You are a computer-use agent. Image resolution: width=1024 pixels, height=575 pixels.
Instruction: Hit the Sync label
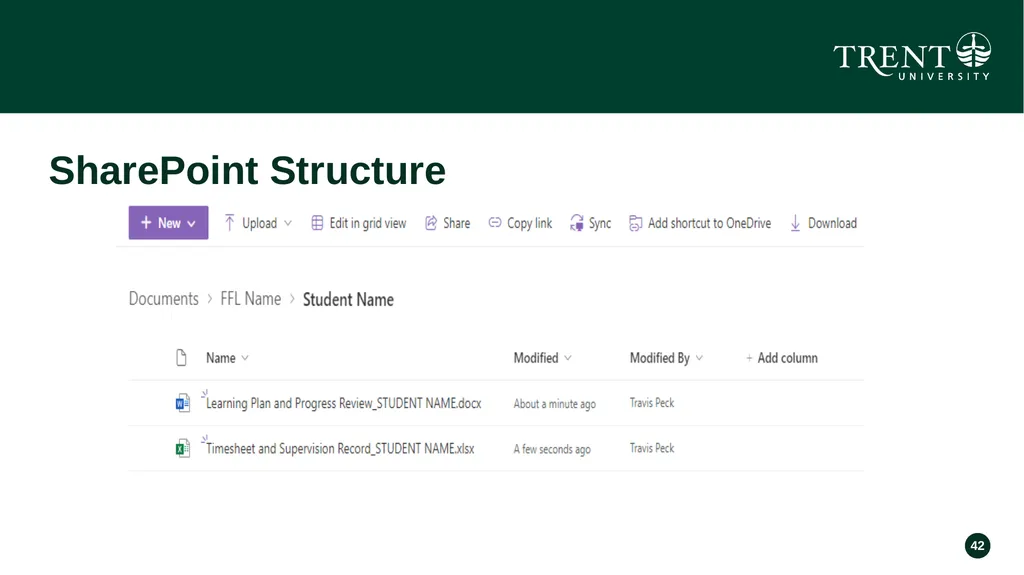pyautogui.click(x=600, y=223)
